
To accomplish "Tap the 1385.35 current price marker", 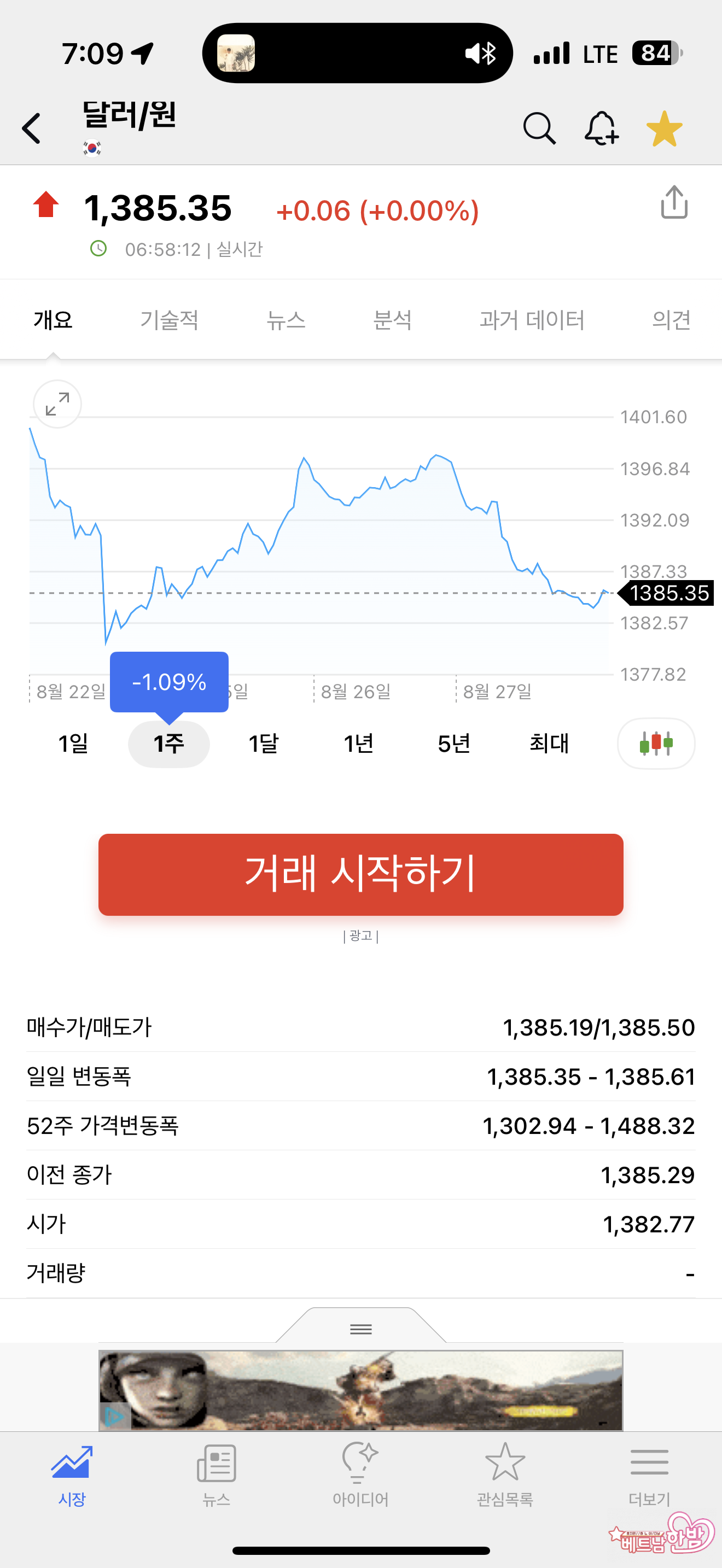I will pos(668,593).
